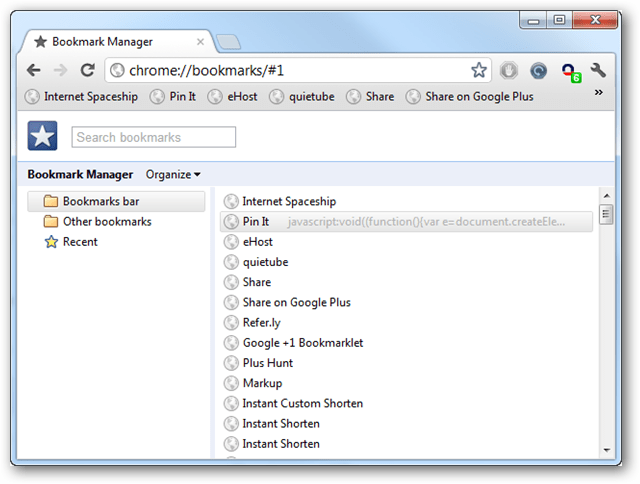This screenshot has width=640, height=484.
Task: Open the Organize dropdown menu
Action: tap(173, 175)
